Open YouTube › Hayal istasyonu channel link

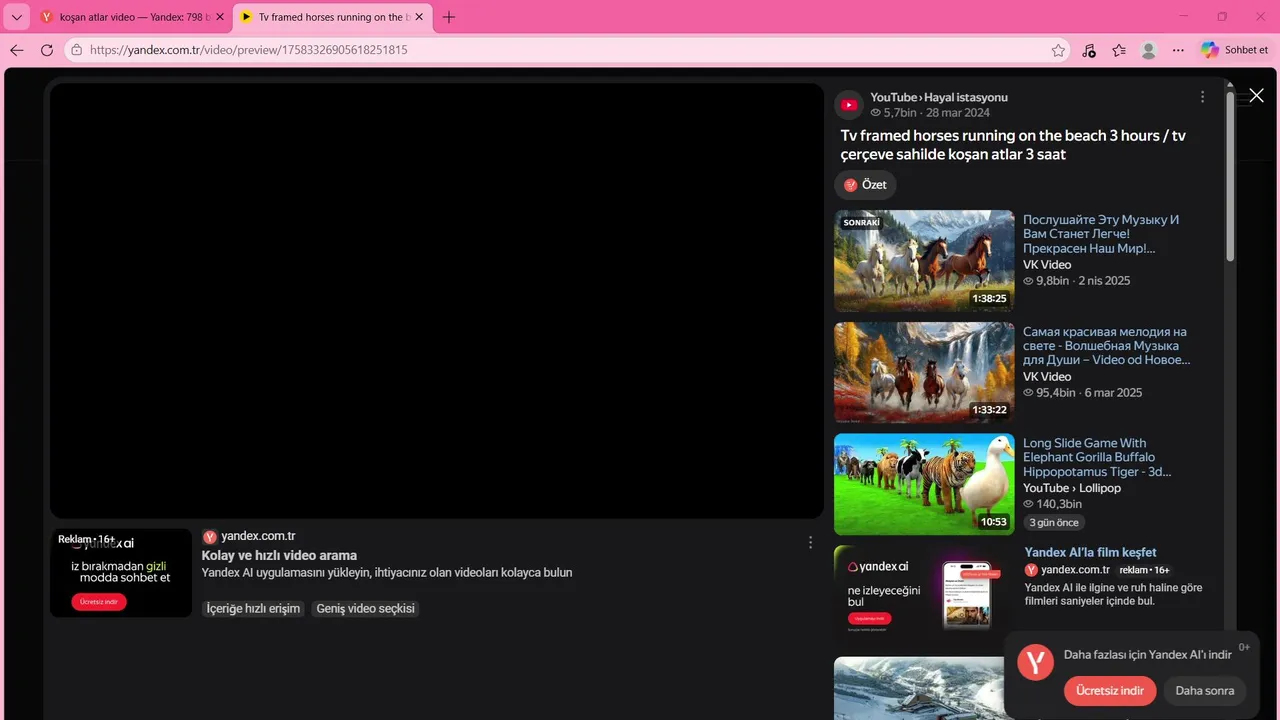tap(939, 97)
